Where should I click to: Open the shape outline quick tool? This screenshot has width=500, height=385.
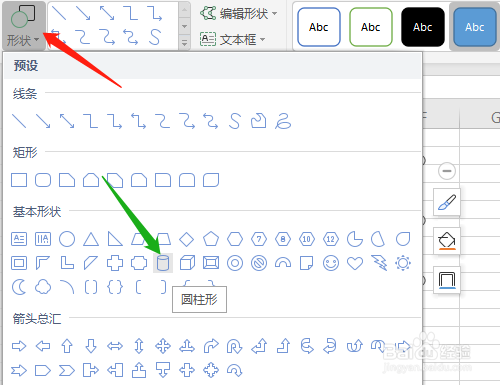(x=447, y=280)
